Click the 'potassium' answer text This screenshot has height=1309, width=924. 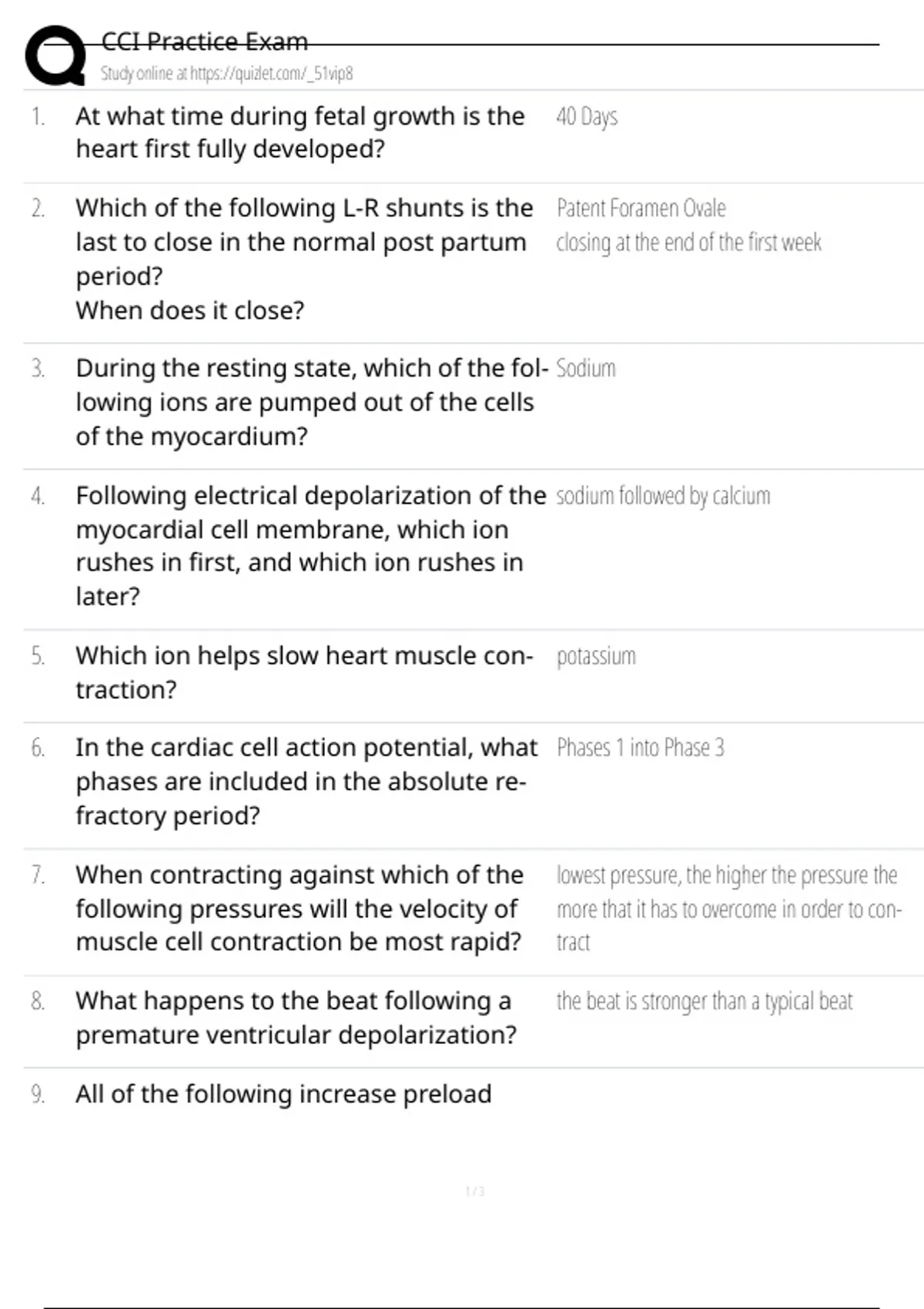click(596, 656)
